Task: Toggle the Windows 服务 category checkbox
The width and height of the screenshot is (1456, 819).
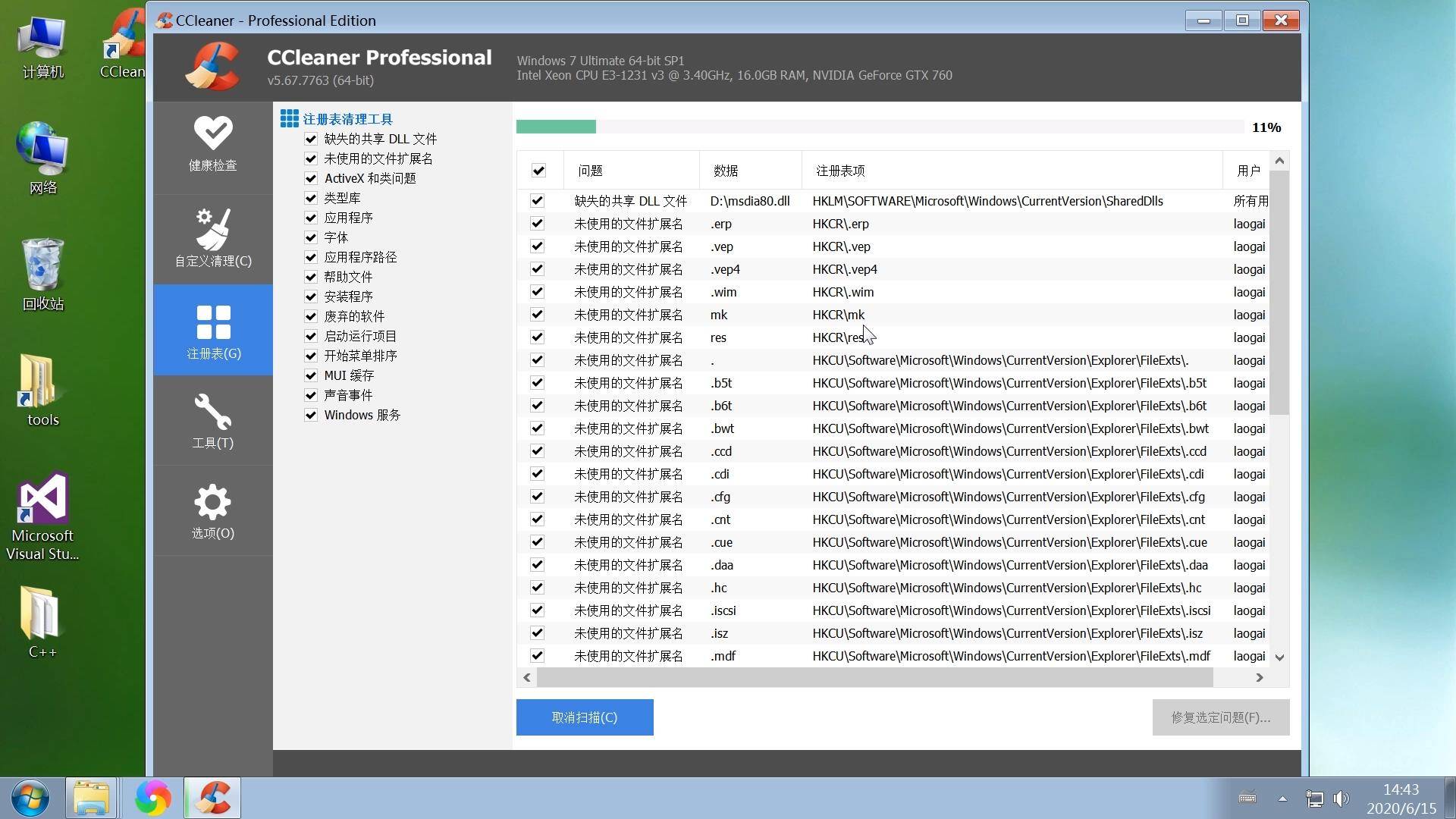Action: [x=310, y=415]
